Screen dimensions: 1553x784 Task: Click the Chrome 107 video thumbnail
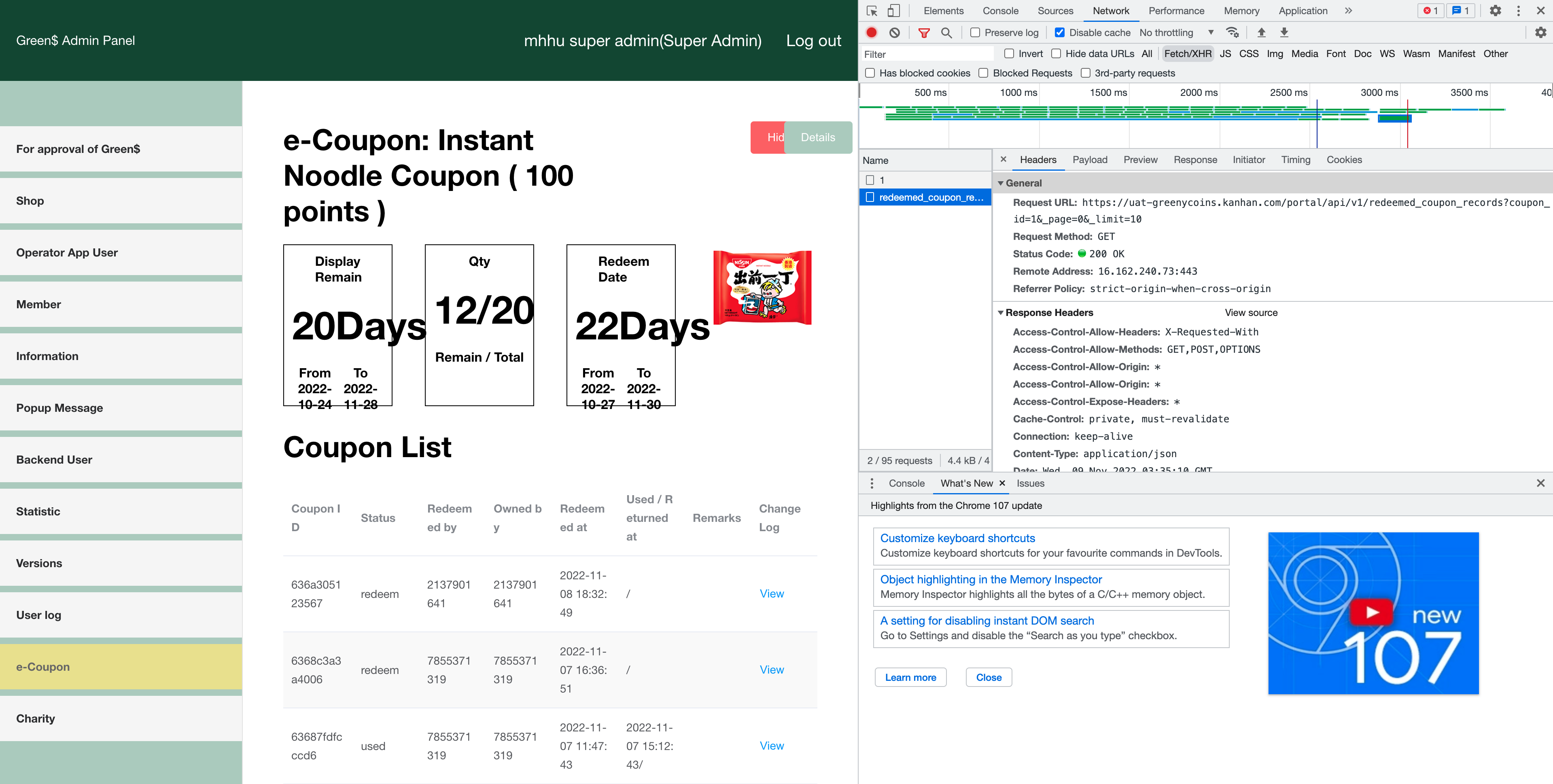click(x=1373, y=613)
